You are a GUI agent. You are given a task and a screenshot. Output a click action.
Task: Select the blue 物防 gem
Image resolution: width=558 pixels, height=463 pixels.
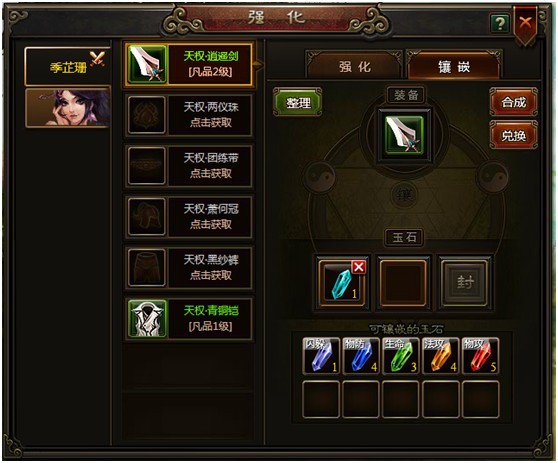[x=360, y=356]
